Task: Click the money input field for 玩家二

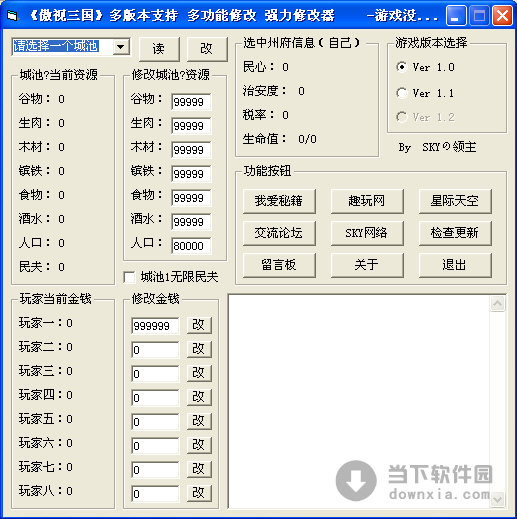Action: (155, 350)
